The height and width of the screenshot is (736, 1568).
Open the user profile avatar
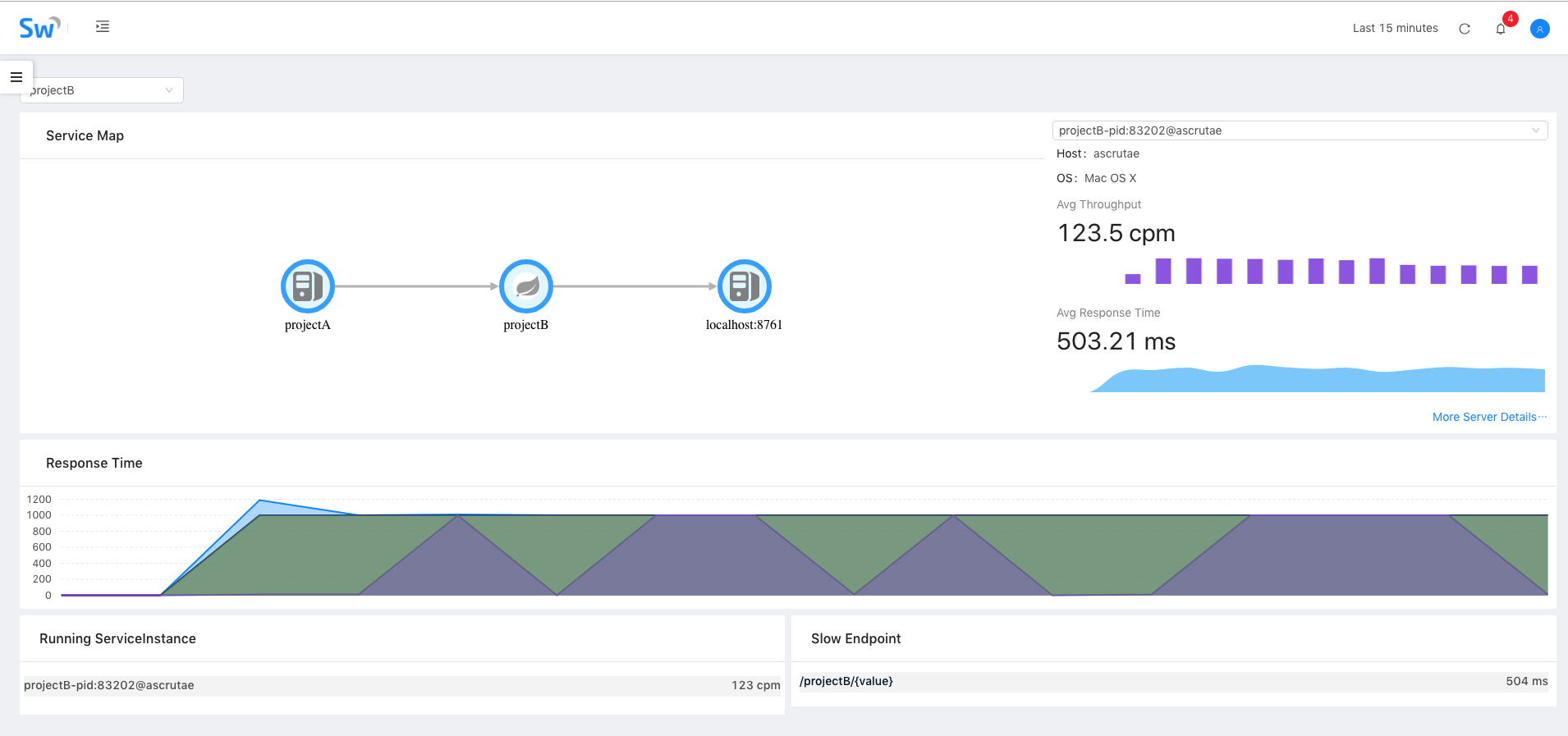1539,29
